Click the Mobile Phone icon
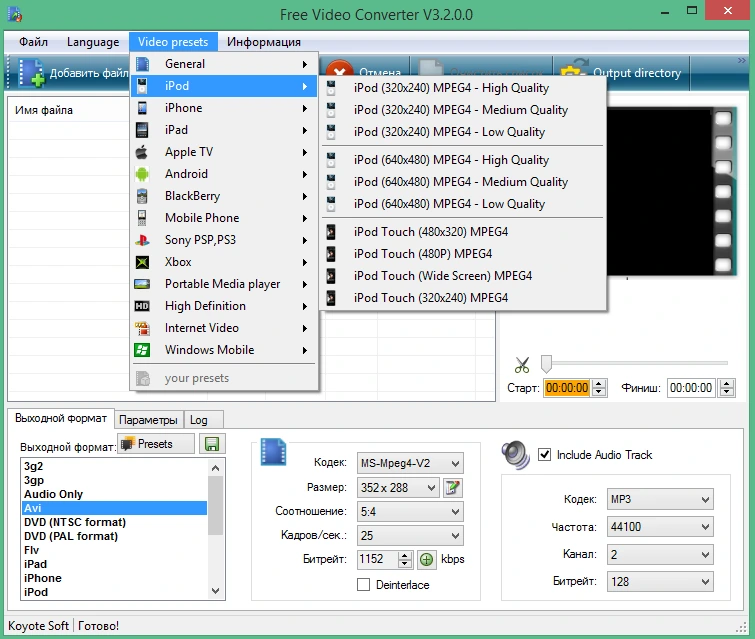This screenshot has height=639, width=755. tap(142, 218)
